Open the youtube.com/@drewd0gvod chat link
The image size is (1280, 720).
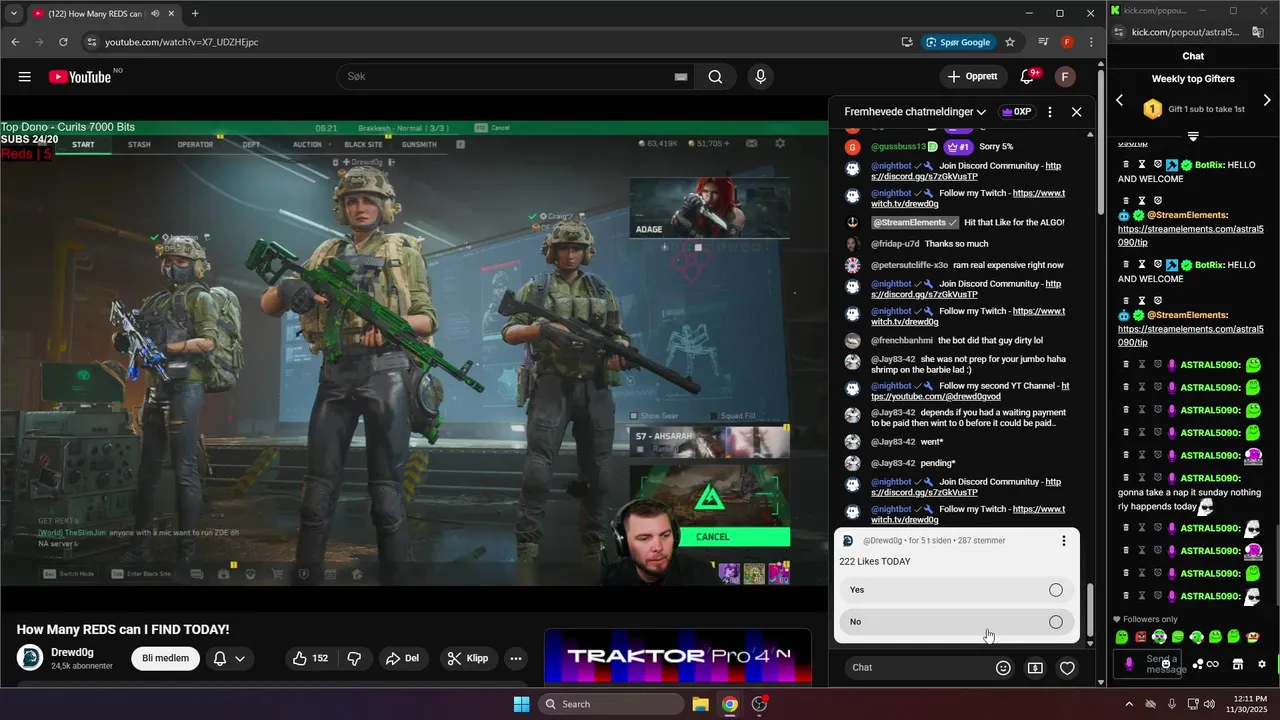click(x=970, y=391)
